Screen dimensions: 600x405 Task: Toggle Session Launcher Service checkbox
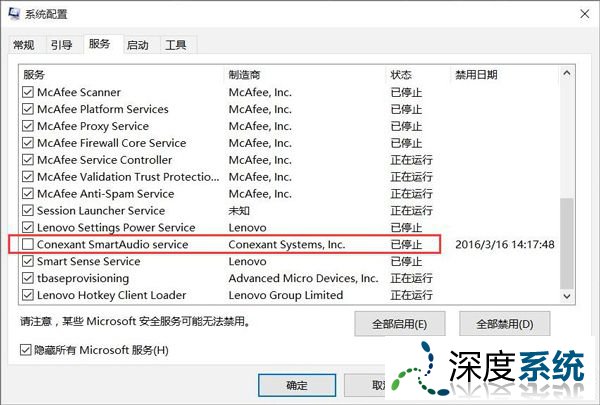(x=28, y=211)
